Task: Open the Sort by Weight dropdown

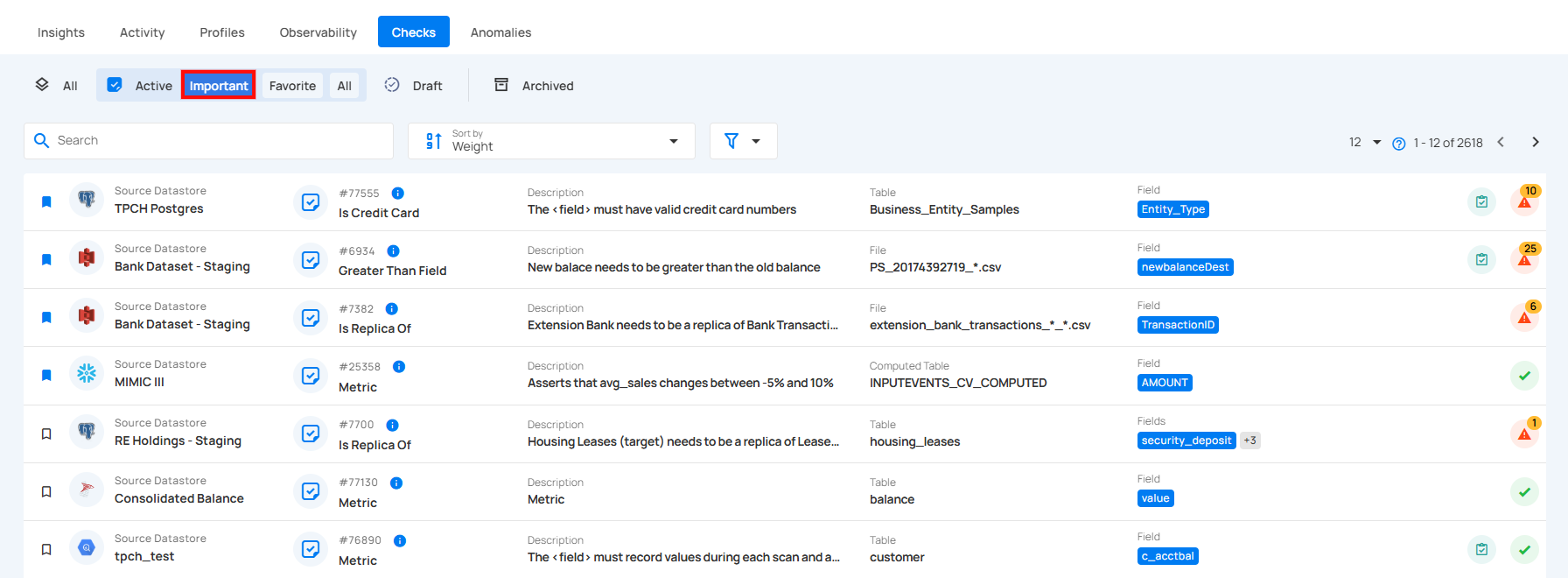Action: tap(551, 141)
